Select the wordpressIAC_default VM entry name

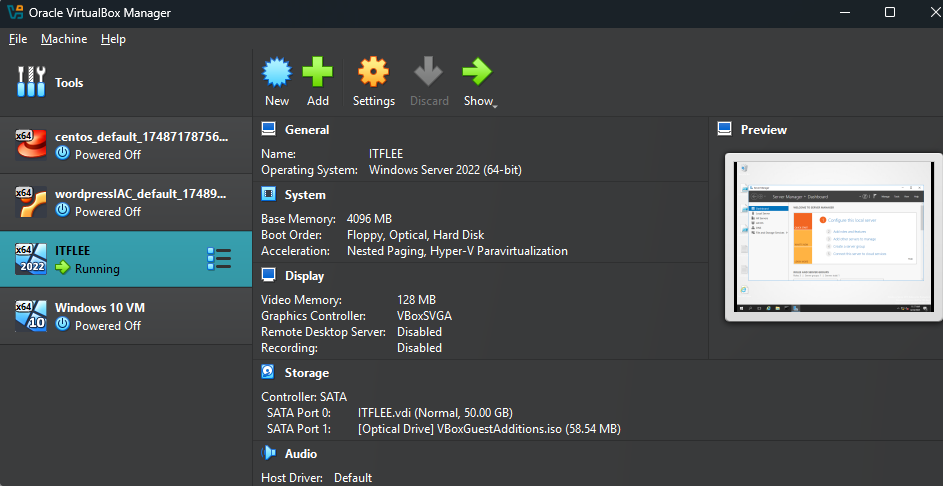coord(141,194)
